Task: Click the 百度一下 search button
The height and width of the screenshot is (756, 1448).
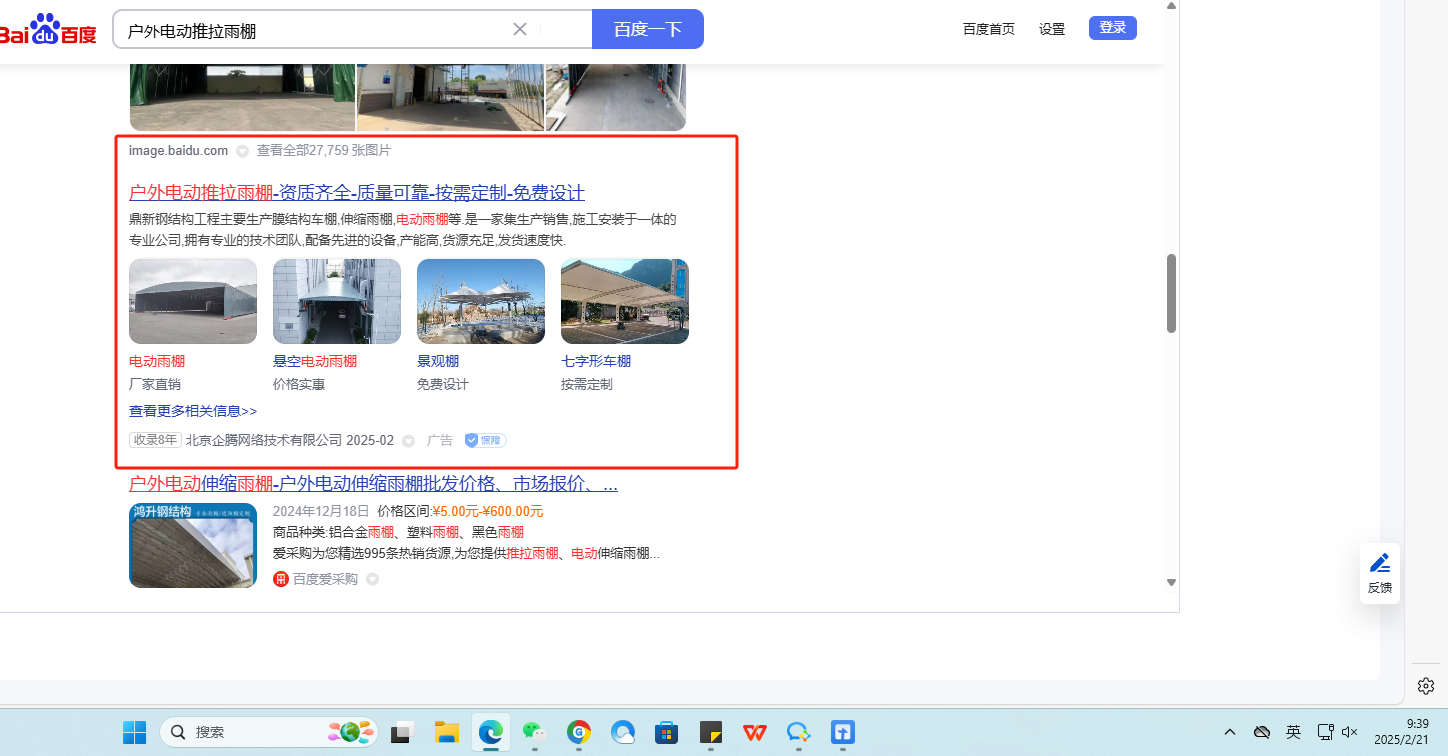Action: click(648, 29)
